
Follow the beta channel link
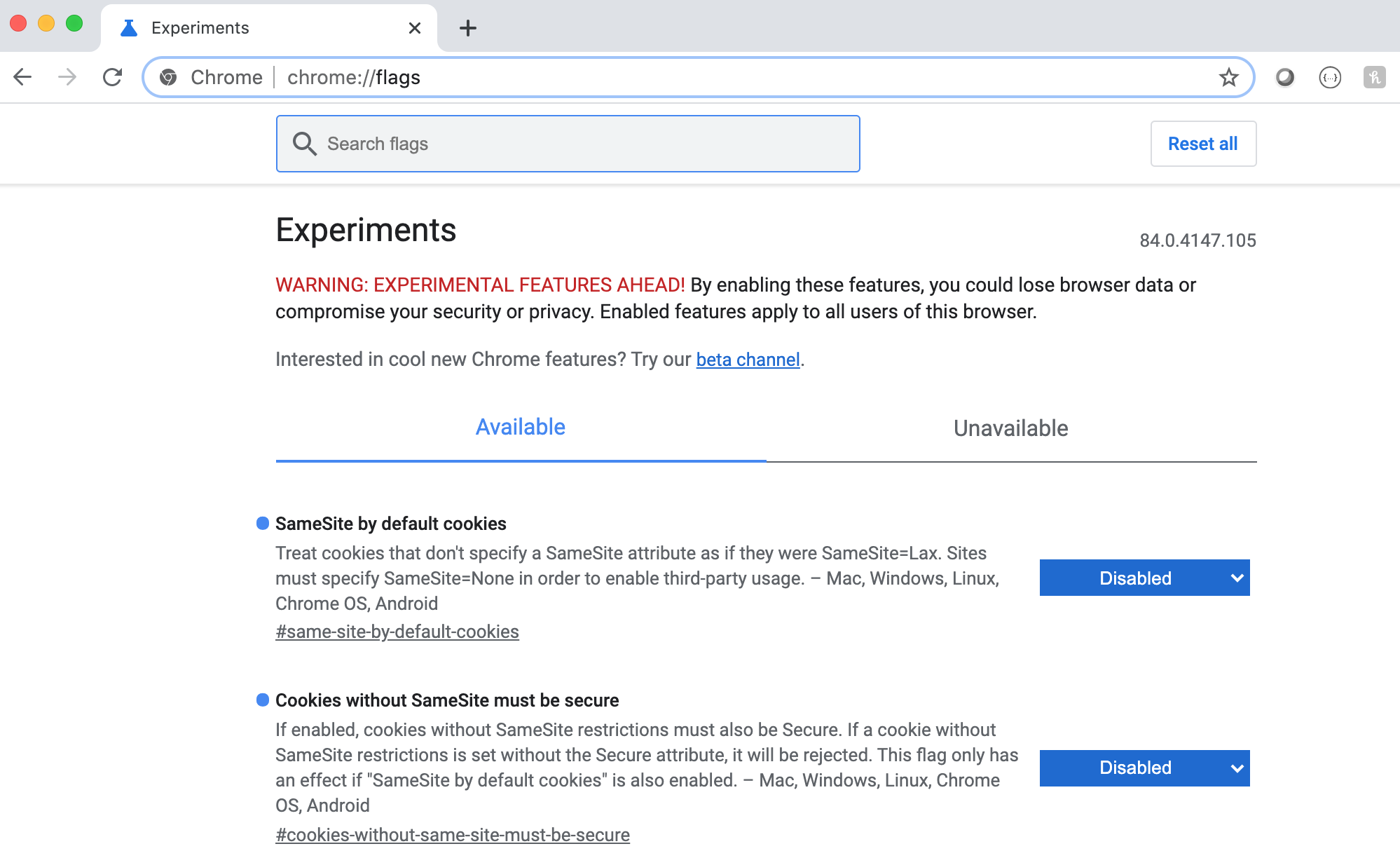(748, 360)
